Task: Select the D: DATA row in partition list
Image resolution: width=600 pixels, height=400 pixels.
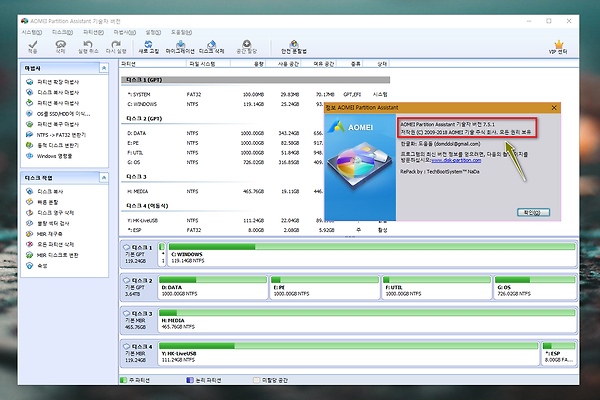Action: pos(138,132)
